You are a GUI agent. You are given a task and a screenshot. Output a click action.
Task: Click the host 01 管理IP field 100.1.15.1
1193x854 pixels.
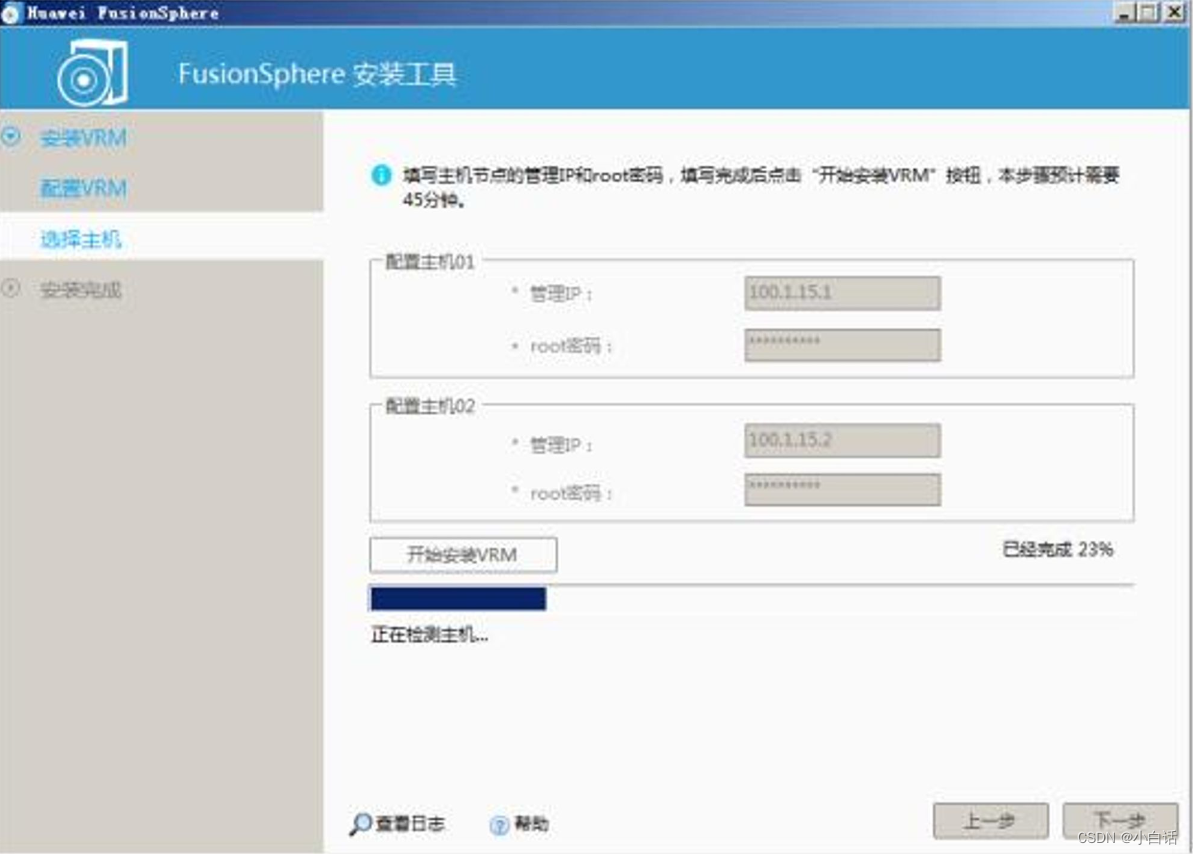click(842, 293)
